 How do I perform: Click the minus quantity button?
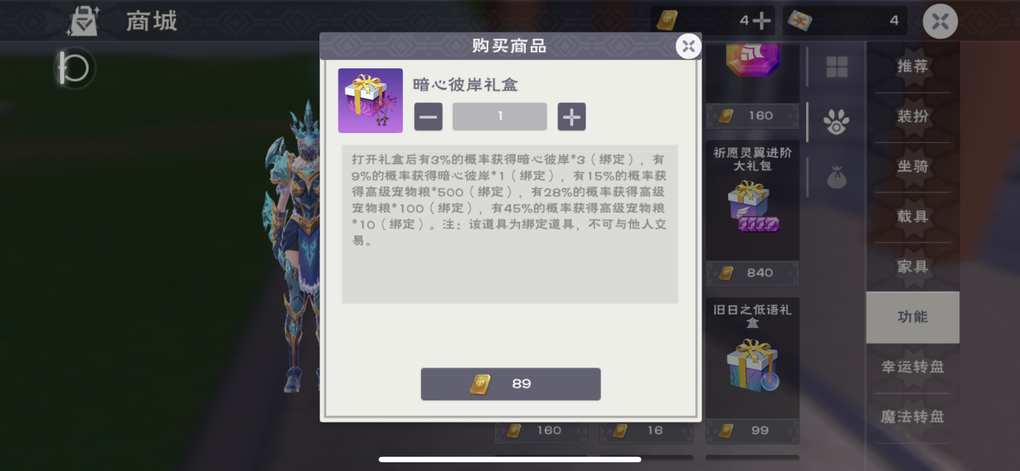tap(428, 116)
